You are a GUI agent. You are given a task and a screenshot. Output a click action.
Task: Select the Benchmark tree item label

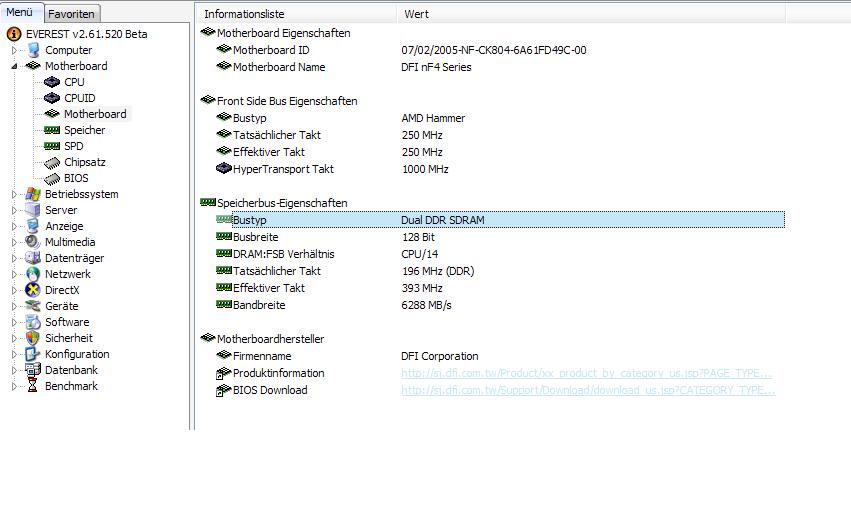(x=71, y=386)
